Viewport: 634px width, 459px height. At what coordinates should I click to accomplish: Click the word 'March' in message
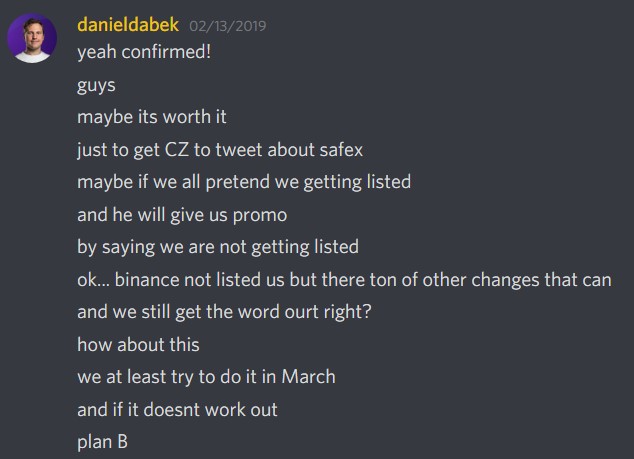click(x=309, y=377)
